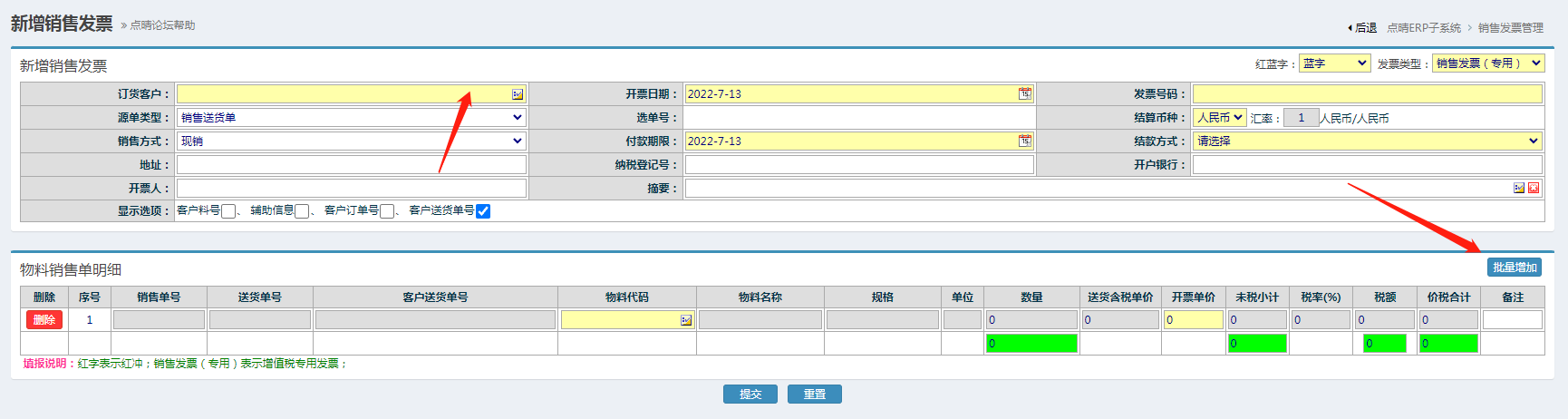Click the red clear icon in 摘要

pos(1534,189)
